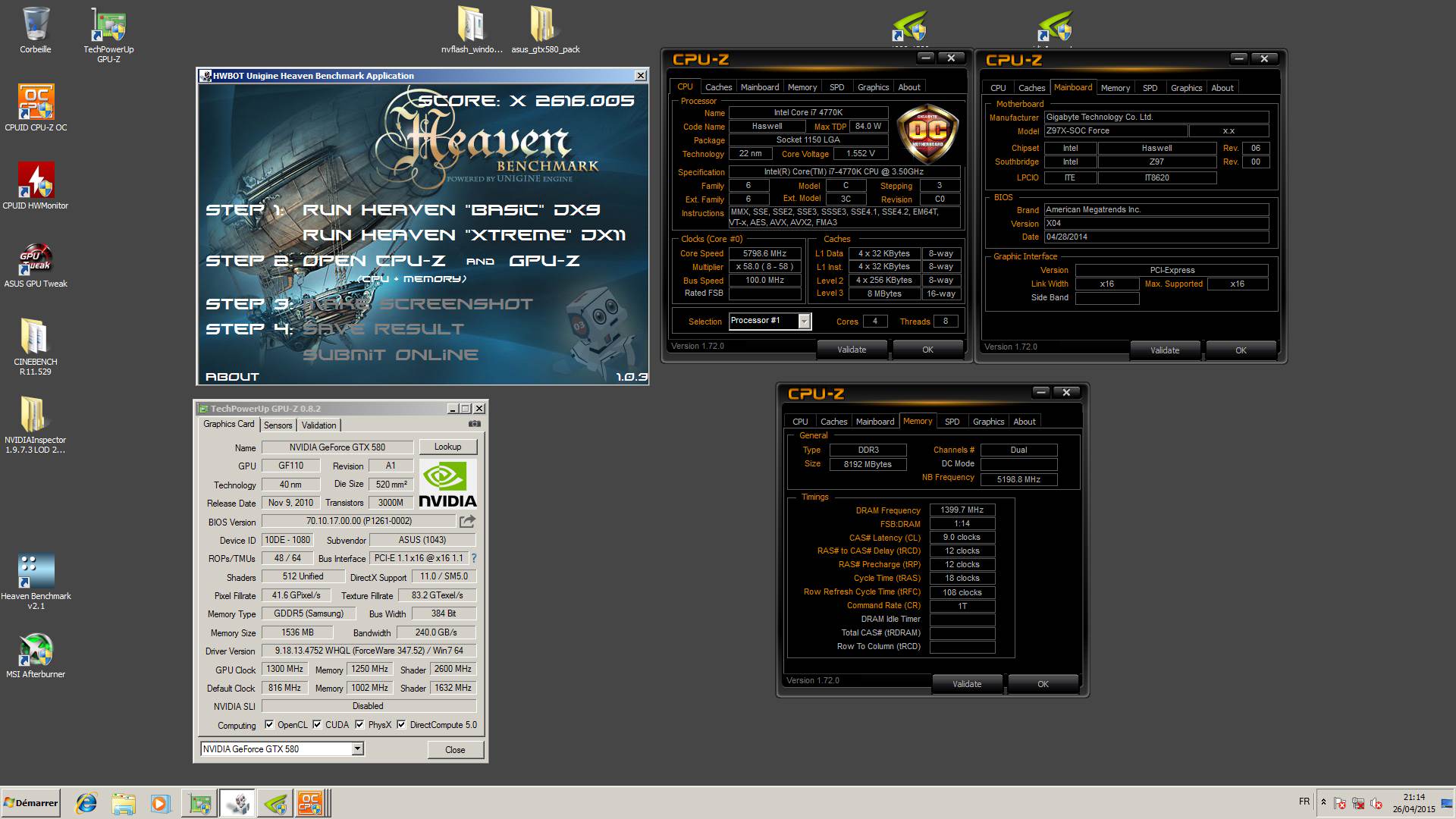Click Run Heaven "Basic" DX9 in HWBOT
This screenshot has height=819, width=1456.
coord(451,210)
